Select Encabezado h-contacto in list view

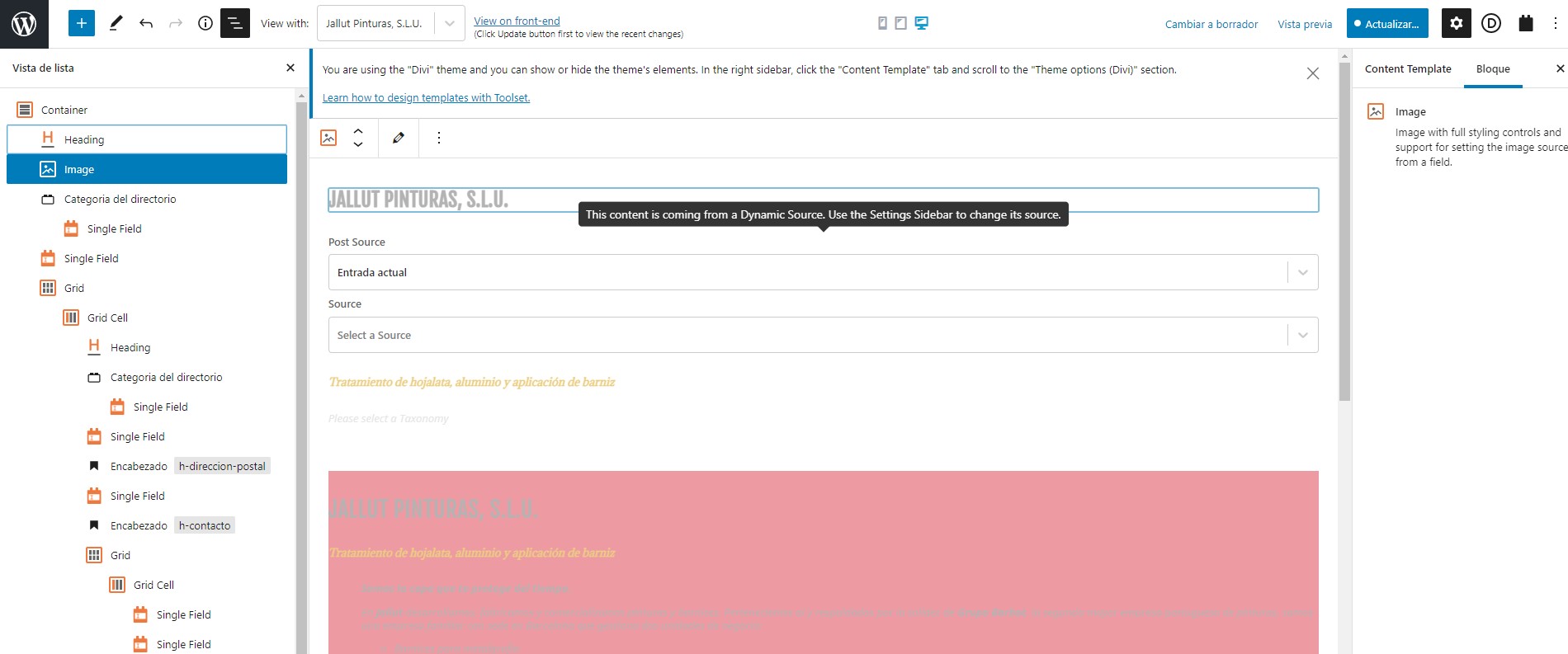click(x=162, y=525)
